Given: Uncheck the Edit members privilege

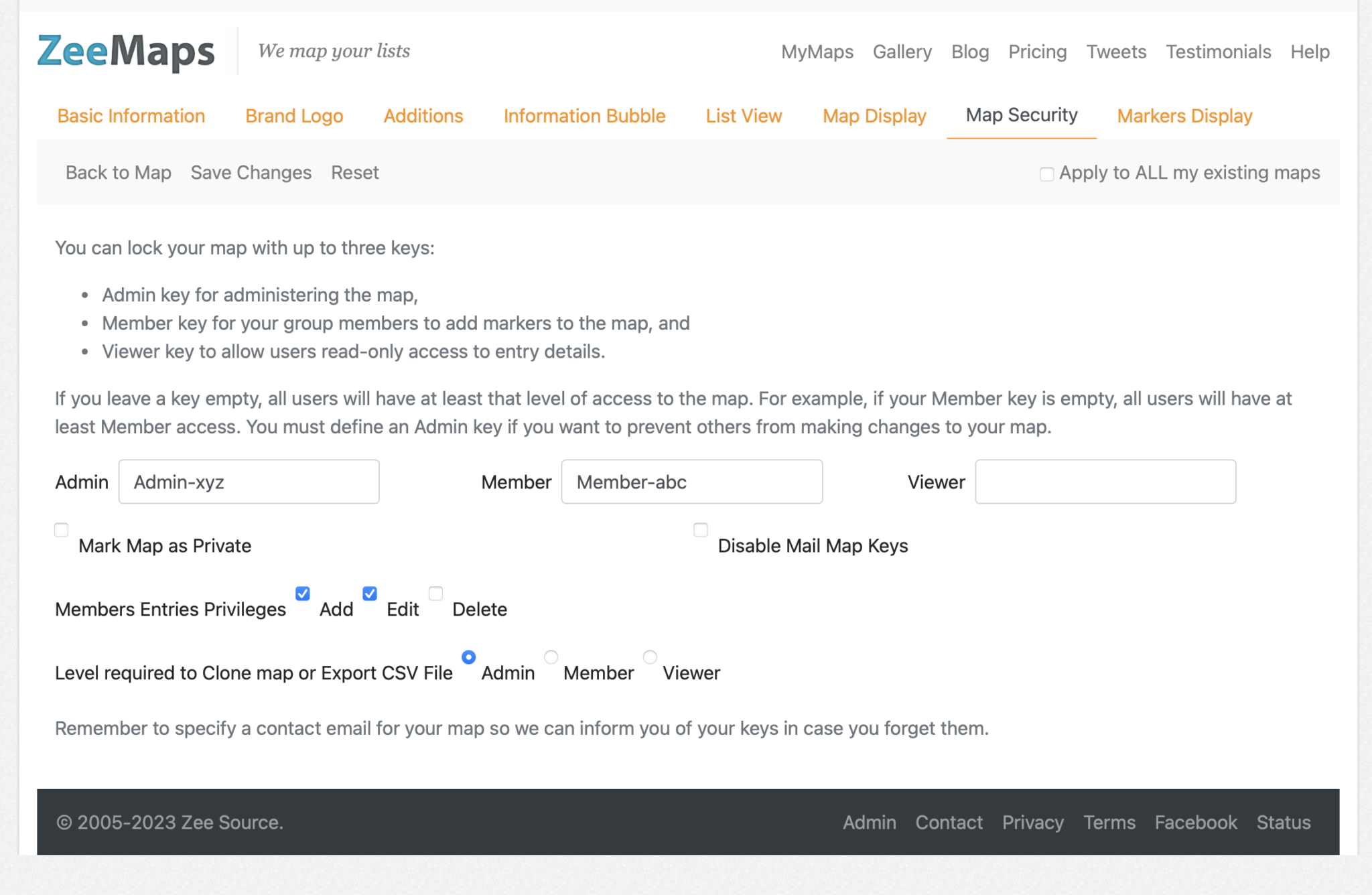Looking at the screenshot, I should (369, 594).
